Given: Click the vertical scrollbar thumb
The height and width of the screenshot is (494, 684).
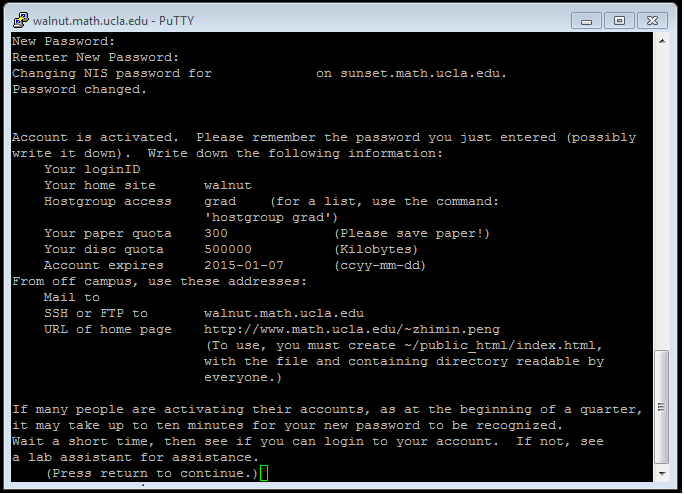Looking at the screenshot, I should 662,407.
